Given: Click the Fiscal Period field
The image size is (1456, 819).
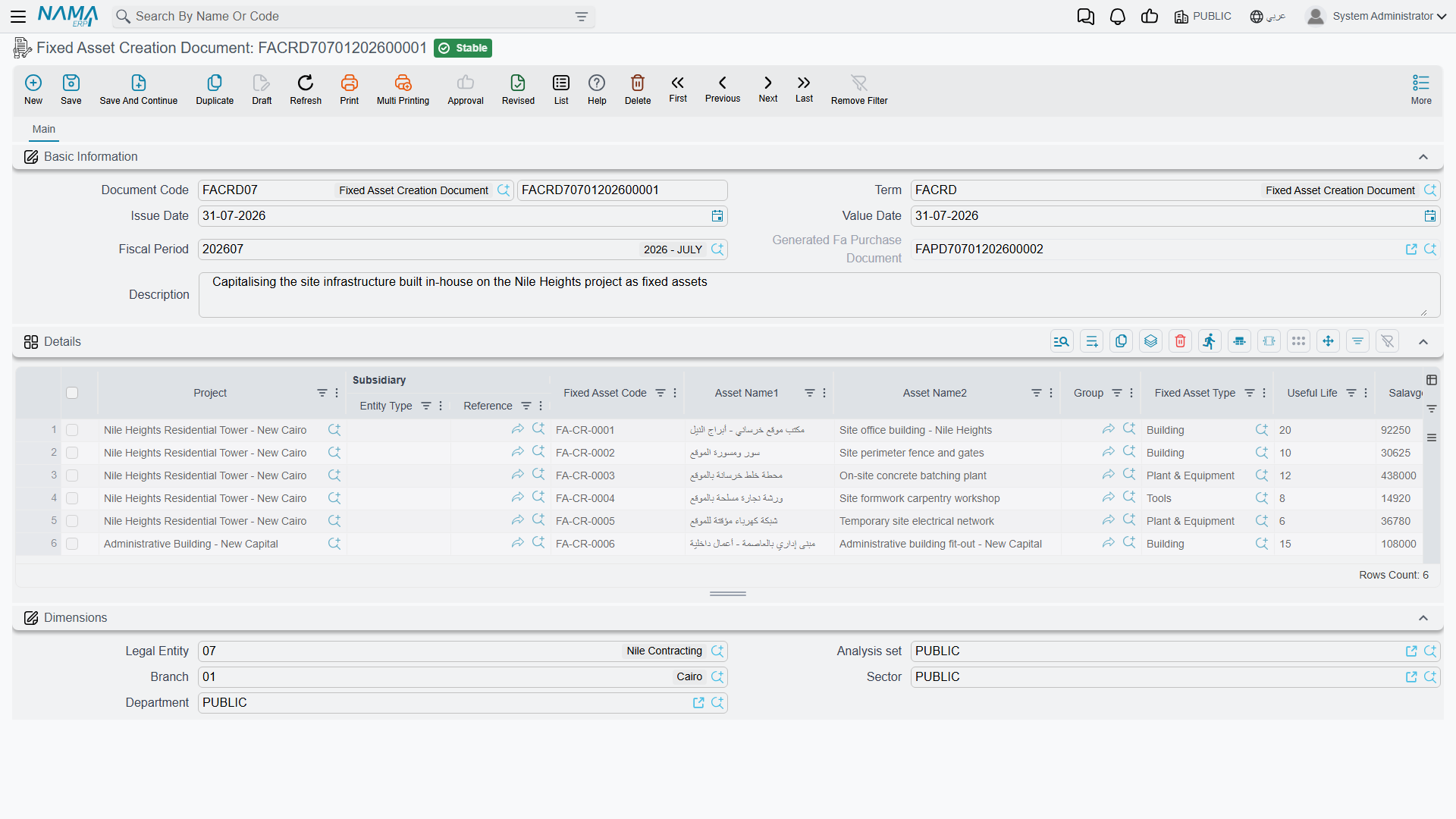Looking at the screenshot, I should click(x=463, y=249).
